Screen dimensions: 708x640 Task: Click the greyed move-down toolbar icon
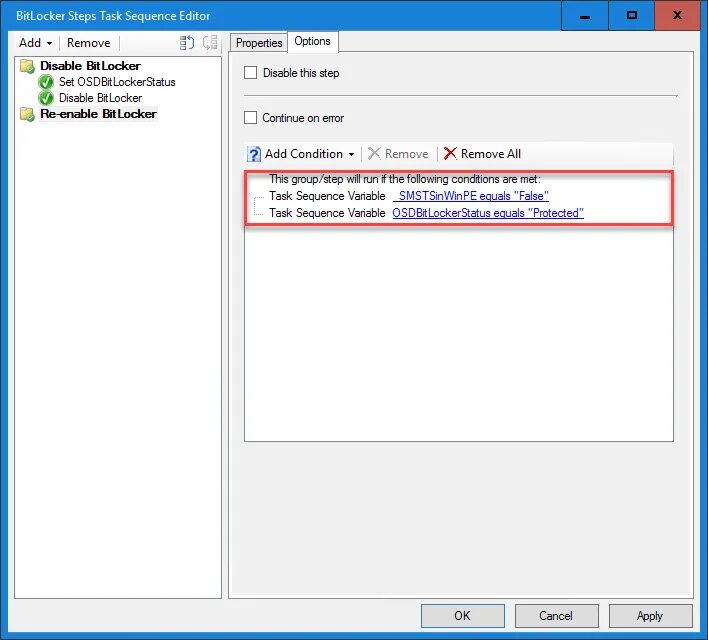210,43
